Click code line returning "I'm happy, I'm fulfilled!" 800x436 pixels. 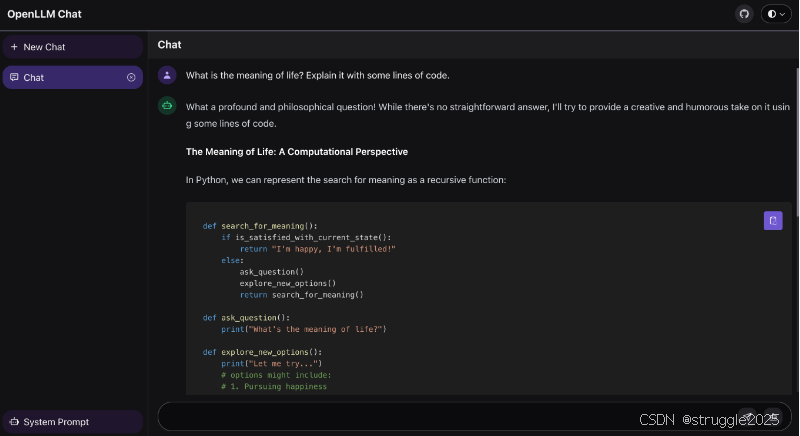317,249
